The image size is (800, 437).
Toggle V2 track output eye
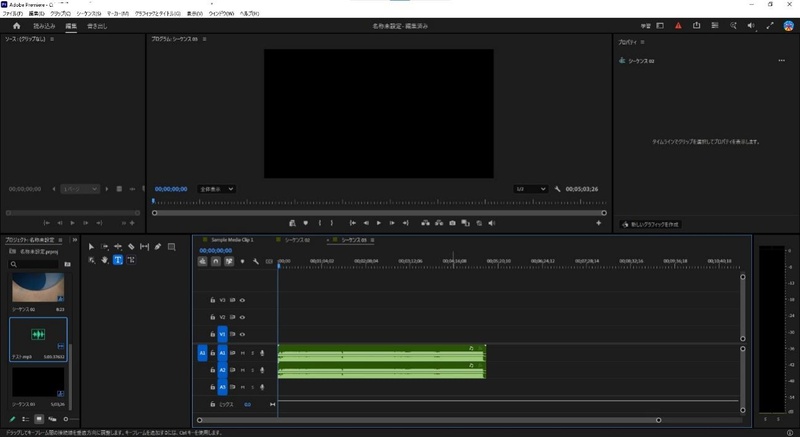click(x=242, y=317)
